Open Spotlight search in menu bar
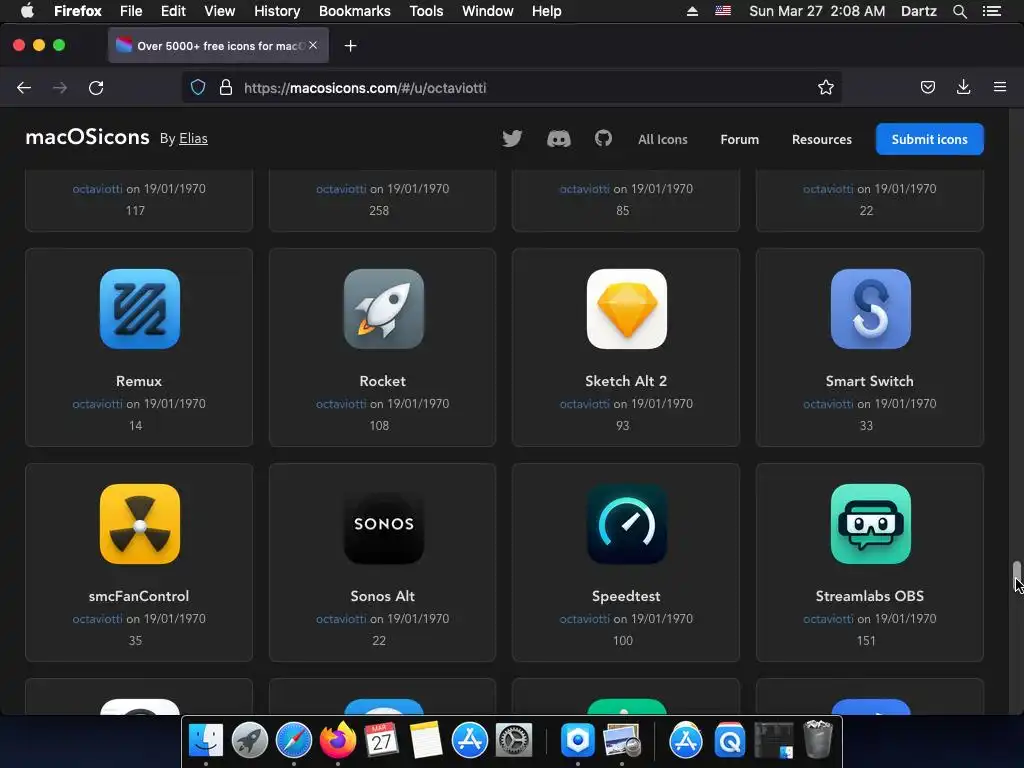The height and width of the screenshot is (768, 1024). point(959,11)
